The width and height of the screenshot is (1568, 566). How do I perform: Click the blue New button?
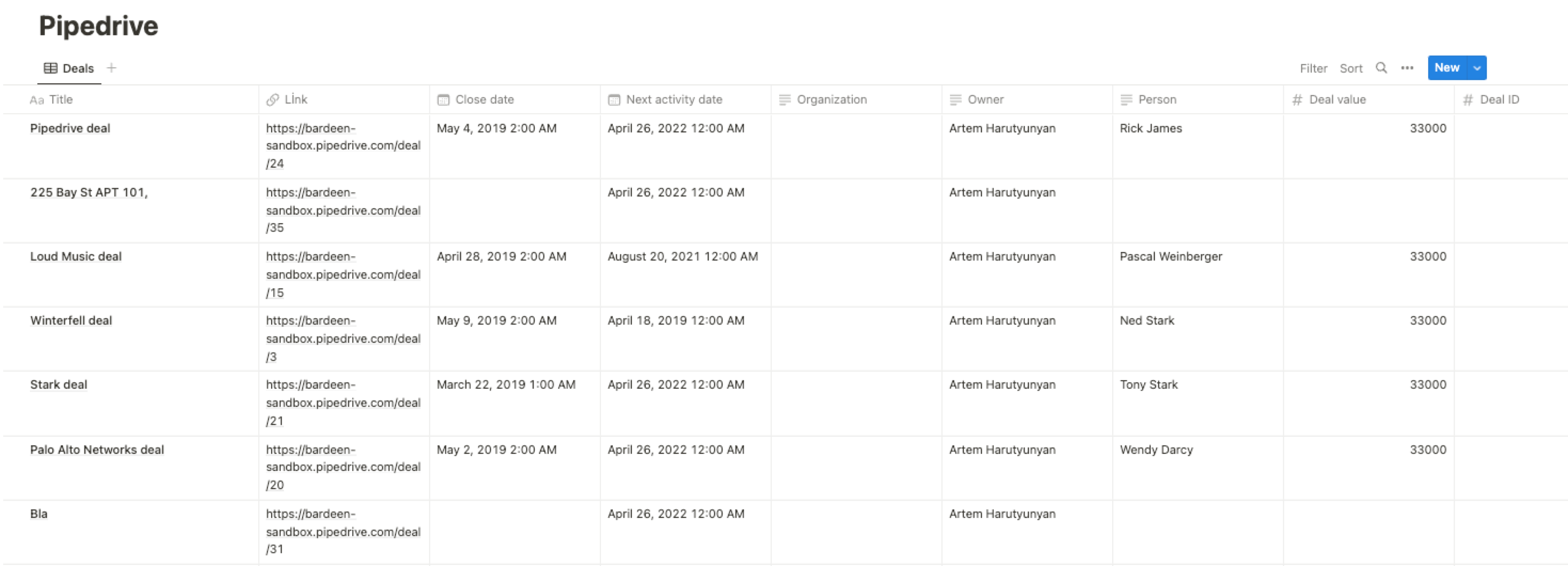[1447, 68]
